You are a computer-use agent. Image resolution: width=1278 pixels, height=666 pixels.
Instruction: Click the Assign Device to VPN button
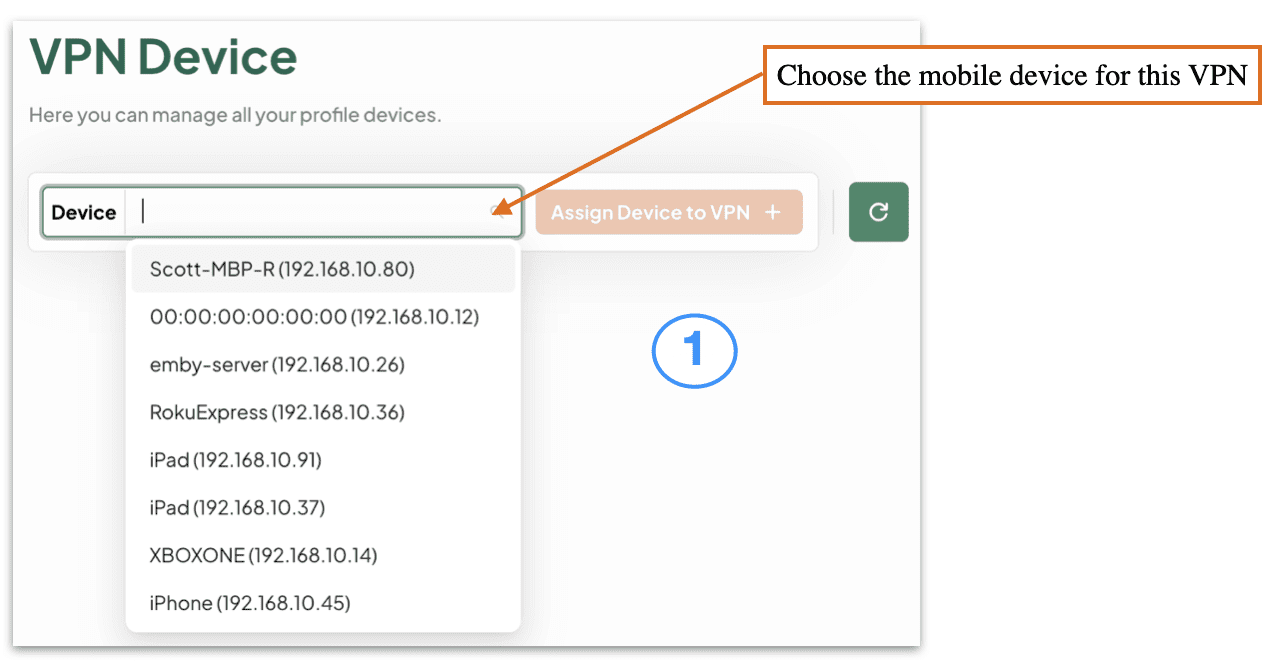[x=669, y=212]
